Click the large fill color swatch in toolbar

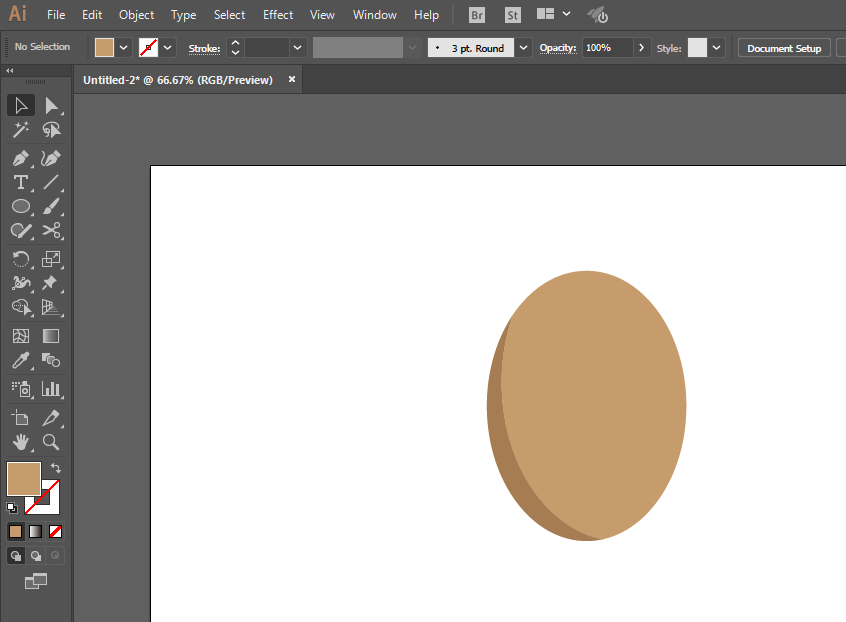[24, 479]
